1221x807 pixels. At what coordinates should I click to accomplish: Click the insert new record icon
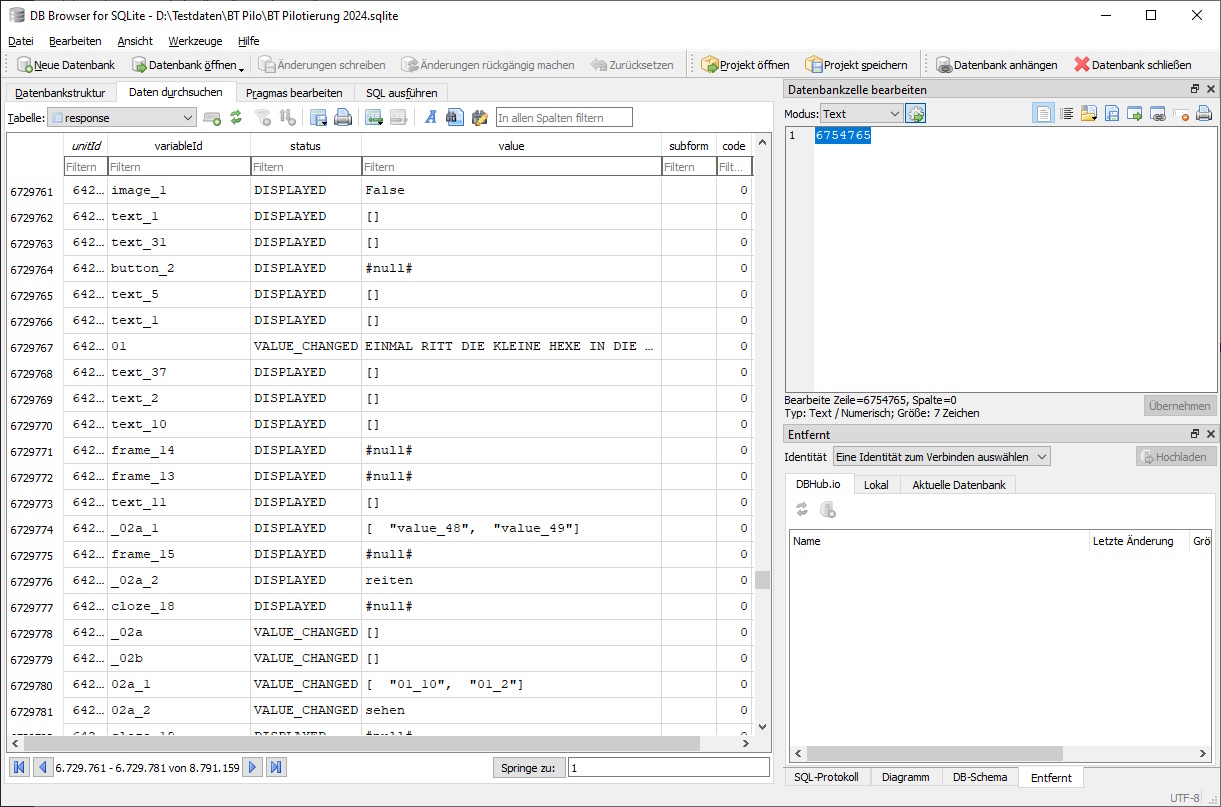373,118
